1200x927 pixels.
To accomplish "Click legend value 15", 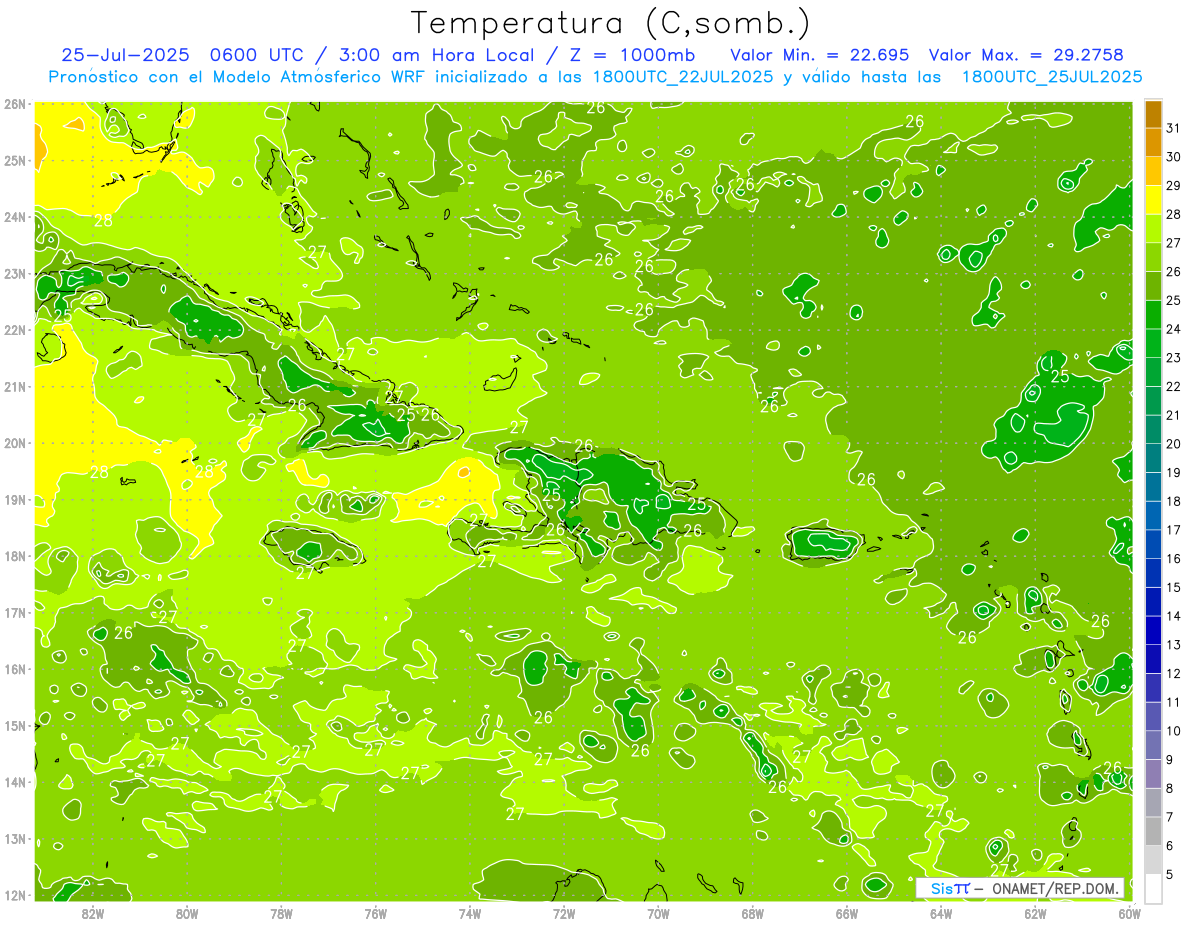I will coord(1174,587).
